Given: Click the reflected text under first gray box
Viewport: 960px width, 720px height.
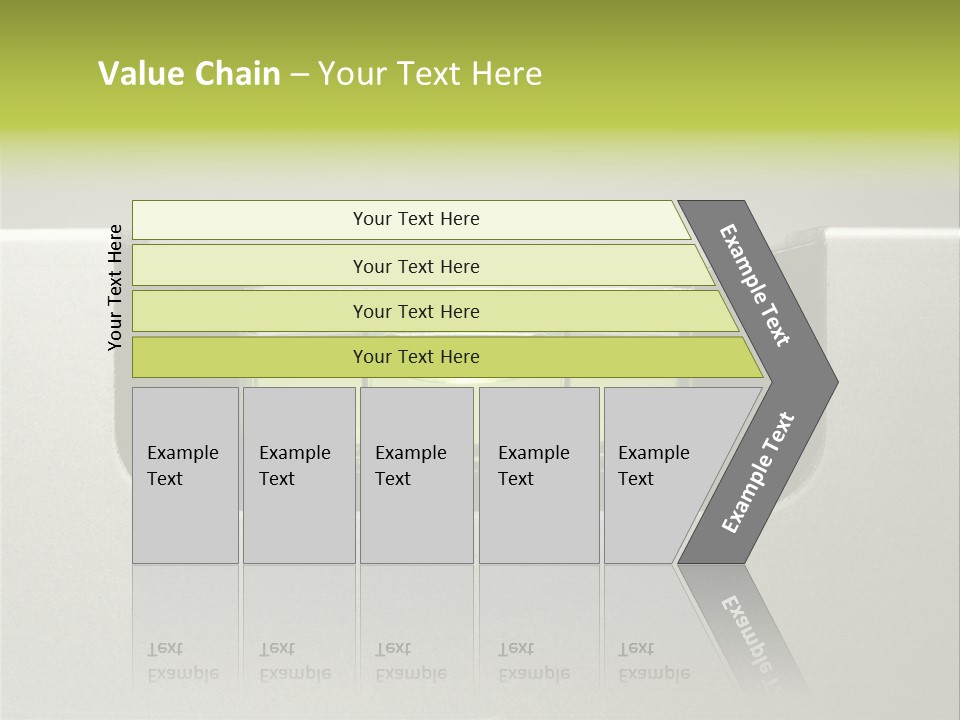Looking at the screenshot, I should pos(182,661).
